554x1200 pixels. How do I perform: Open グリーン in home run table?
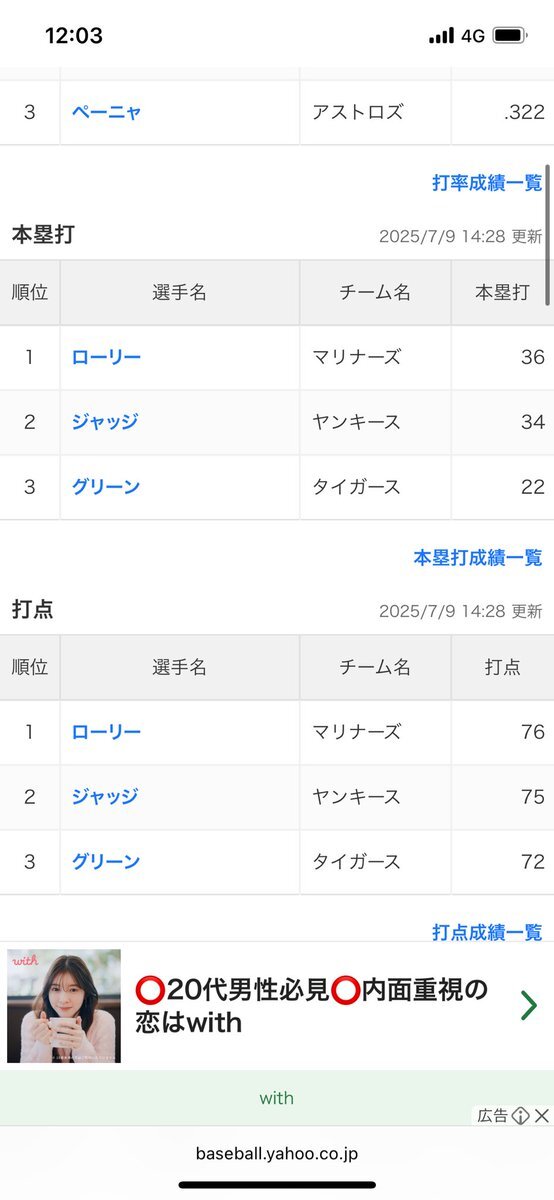[x=106, y=487]
